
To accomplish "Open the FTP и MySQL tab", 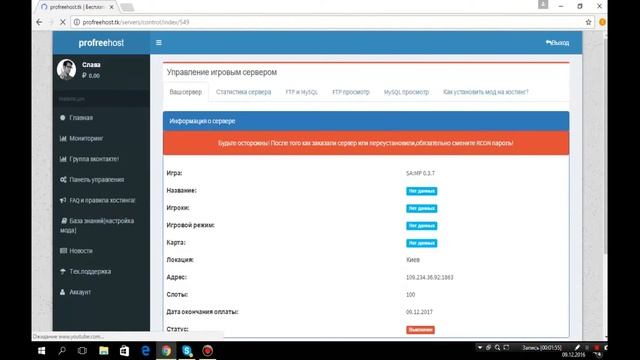I will point(302,92).
